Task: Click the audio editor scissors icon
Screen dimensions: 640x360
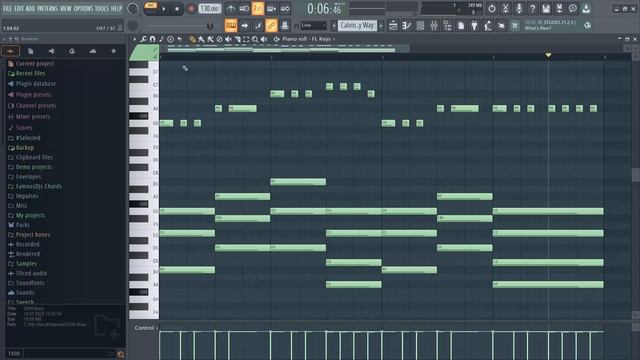Action: tap(505, 9)
